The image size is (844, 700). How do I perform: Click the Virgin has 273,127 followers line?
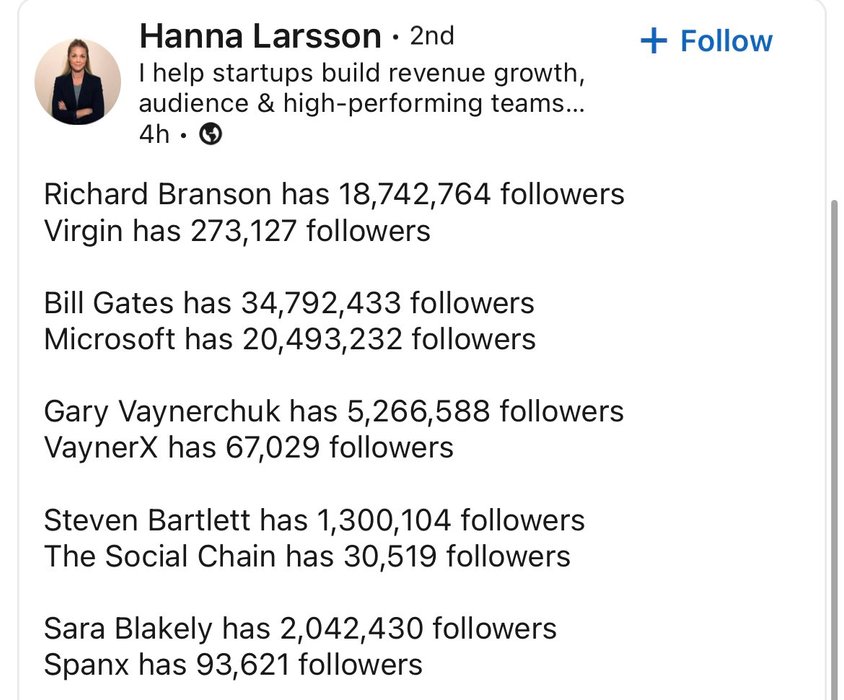point(237,231)
